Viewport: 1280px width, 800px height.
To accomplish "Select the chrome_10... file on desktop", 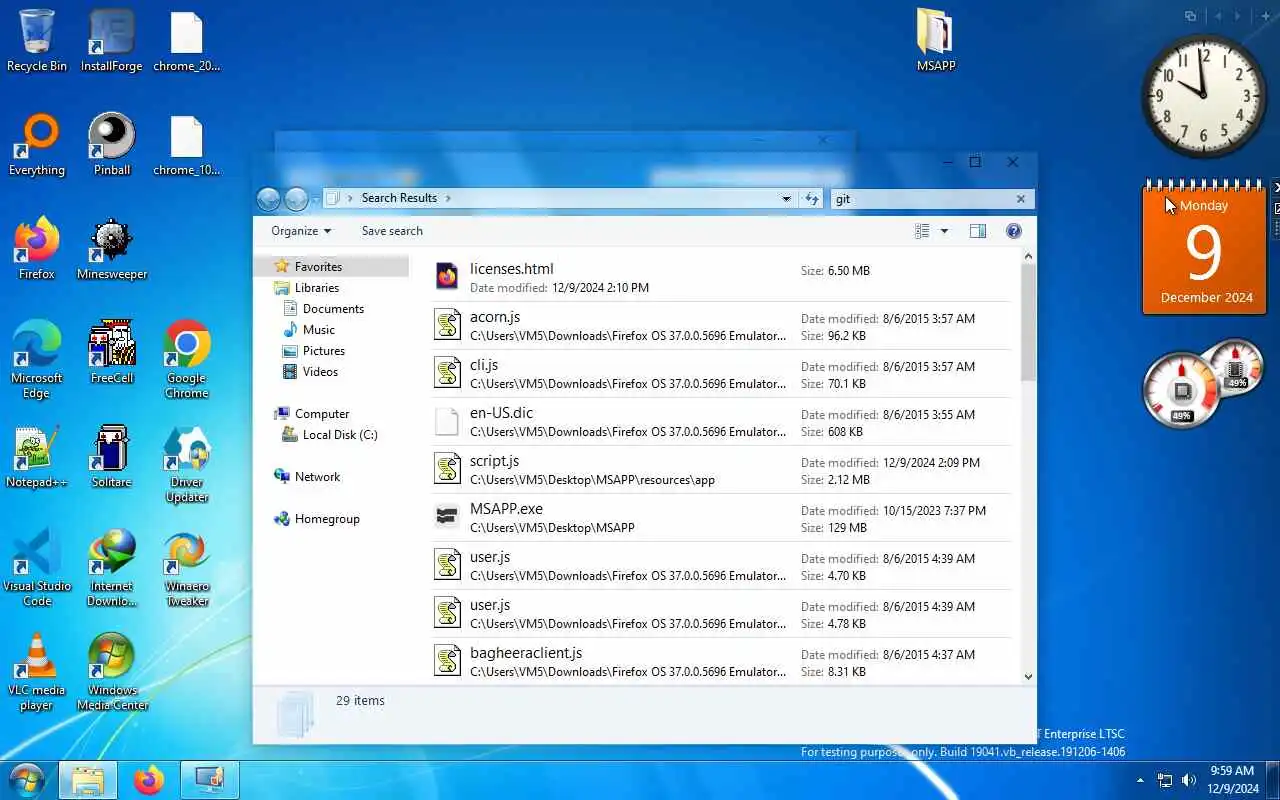I will (187, 146).
